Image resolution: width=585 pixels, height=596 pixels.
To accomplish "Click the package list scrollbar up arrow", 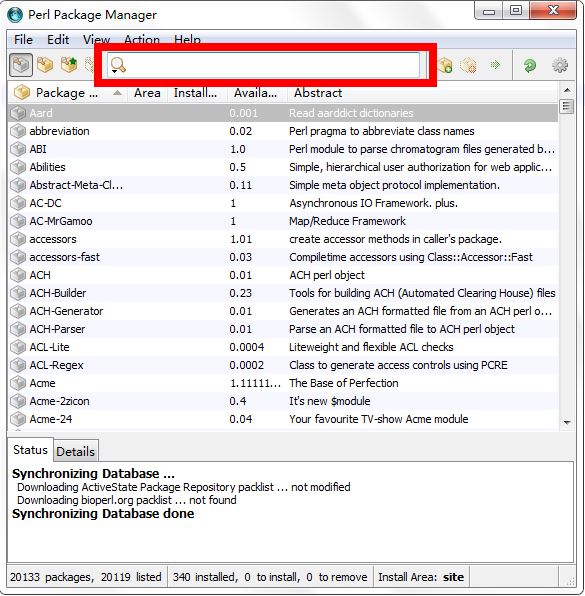I will [x=567, y=90].
